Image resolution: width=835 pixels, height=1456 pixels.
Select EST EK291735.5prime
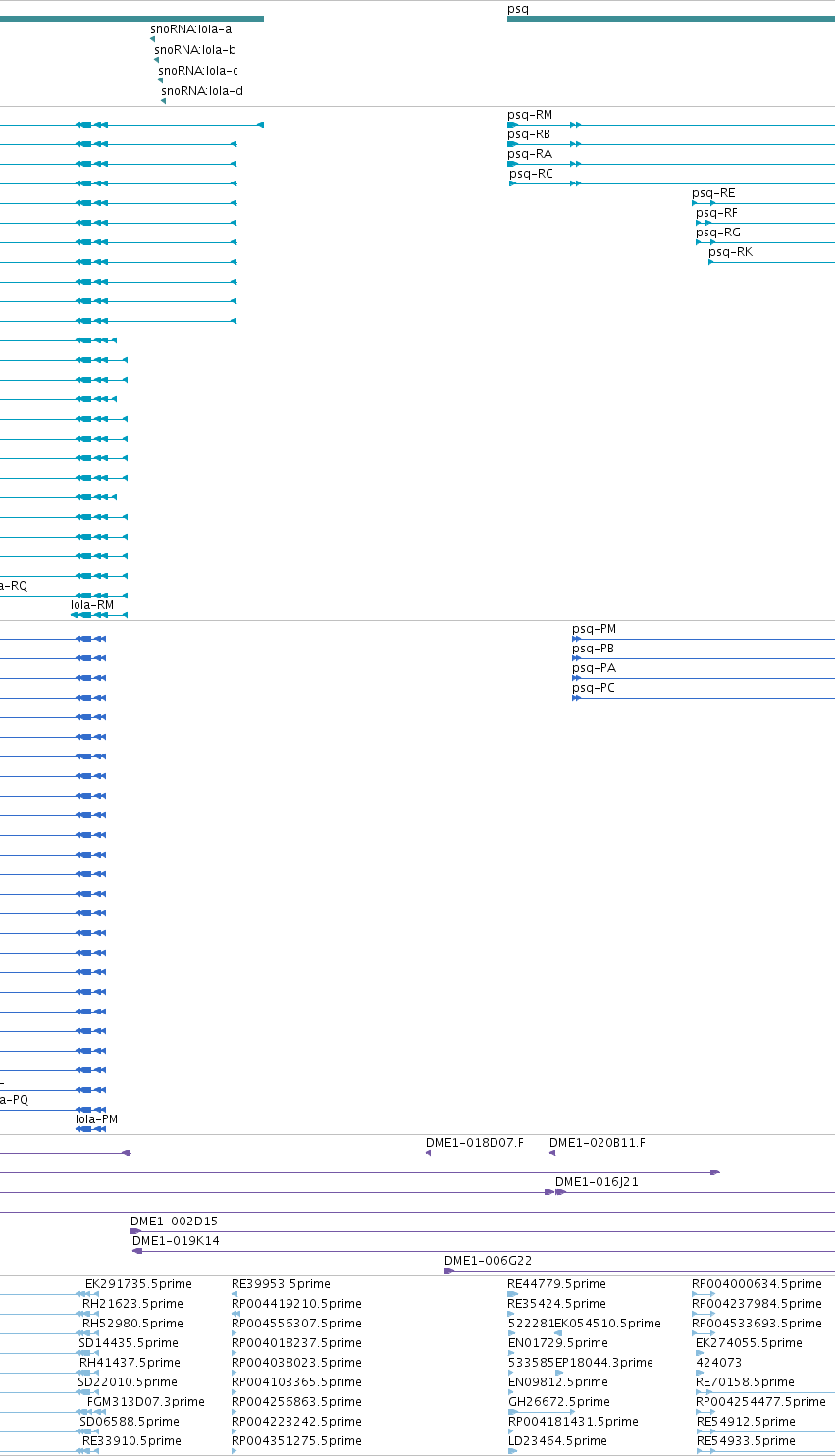click(x=138, y=1284)
